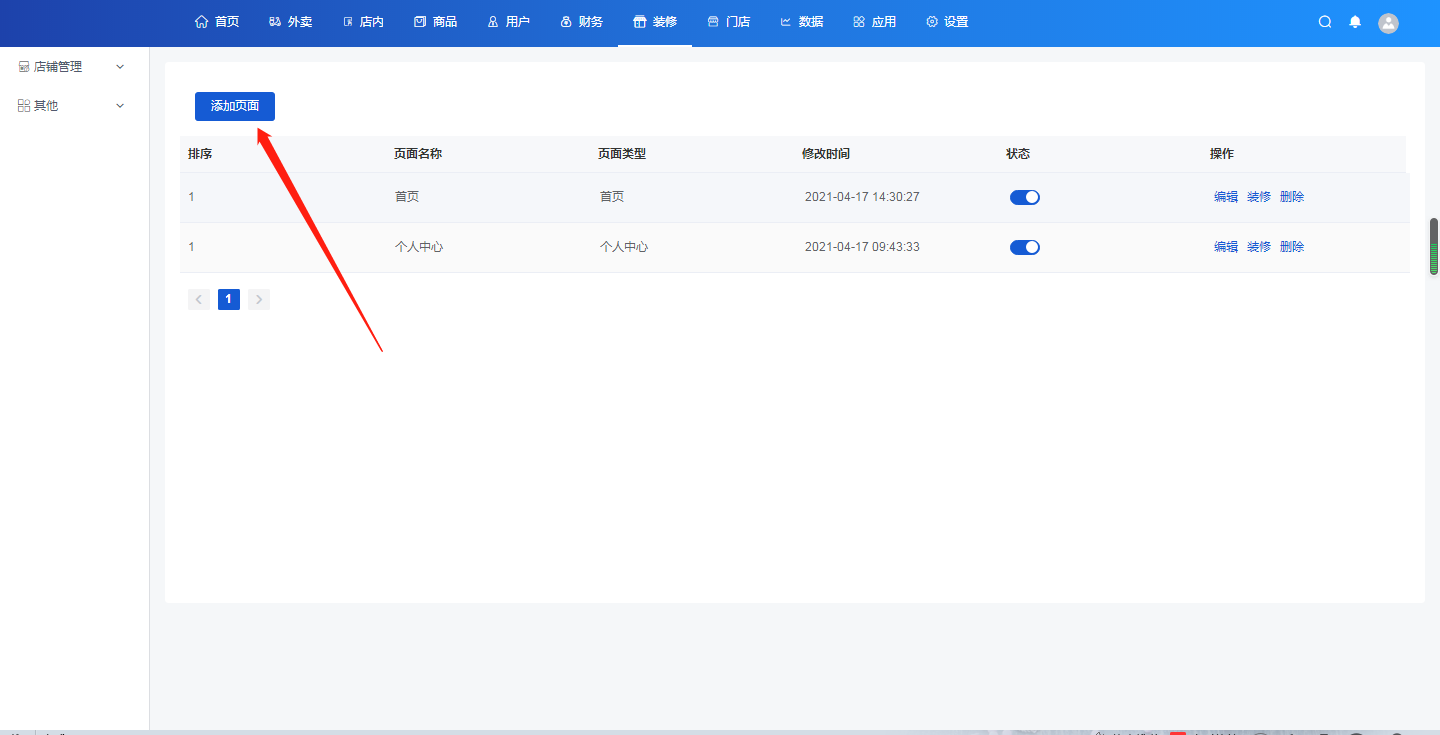Click 编辑 link for 首页 row

pyautogui.click(x=1225, y=197)
